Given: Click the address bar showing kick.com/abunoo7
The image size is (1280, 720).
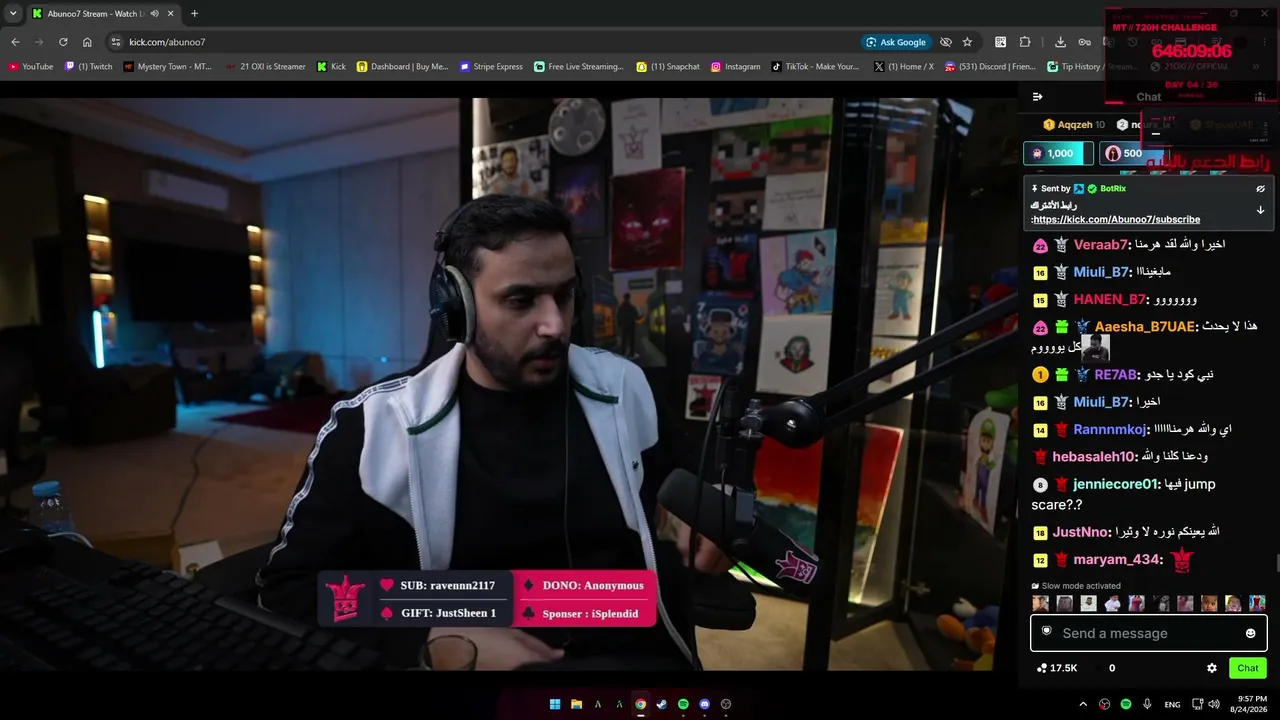Looking at the screenshot, I should point(480,42).
